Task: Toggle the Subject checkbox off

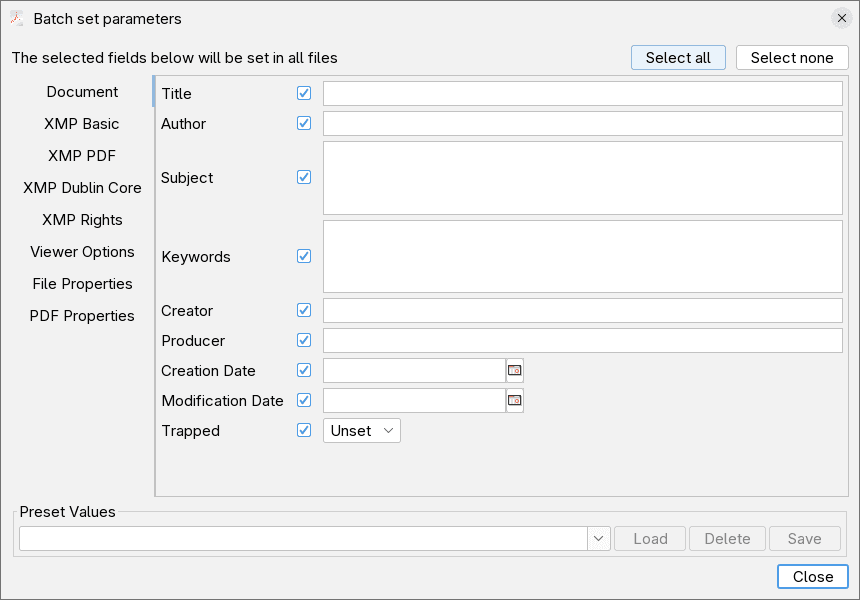Action: tap(304, 177)
